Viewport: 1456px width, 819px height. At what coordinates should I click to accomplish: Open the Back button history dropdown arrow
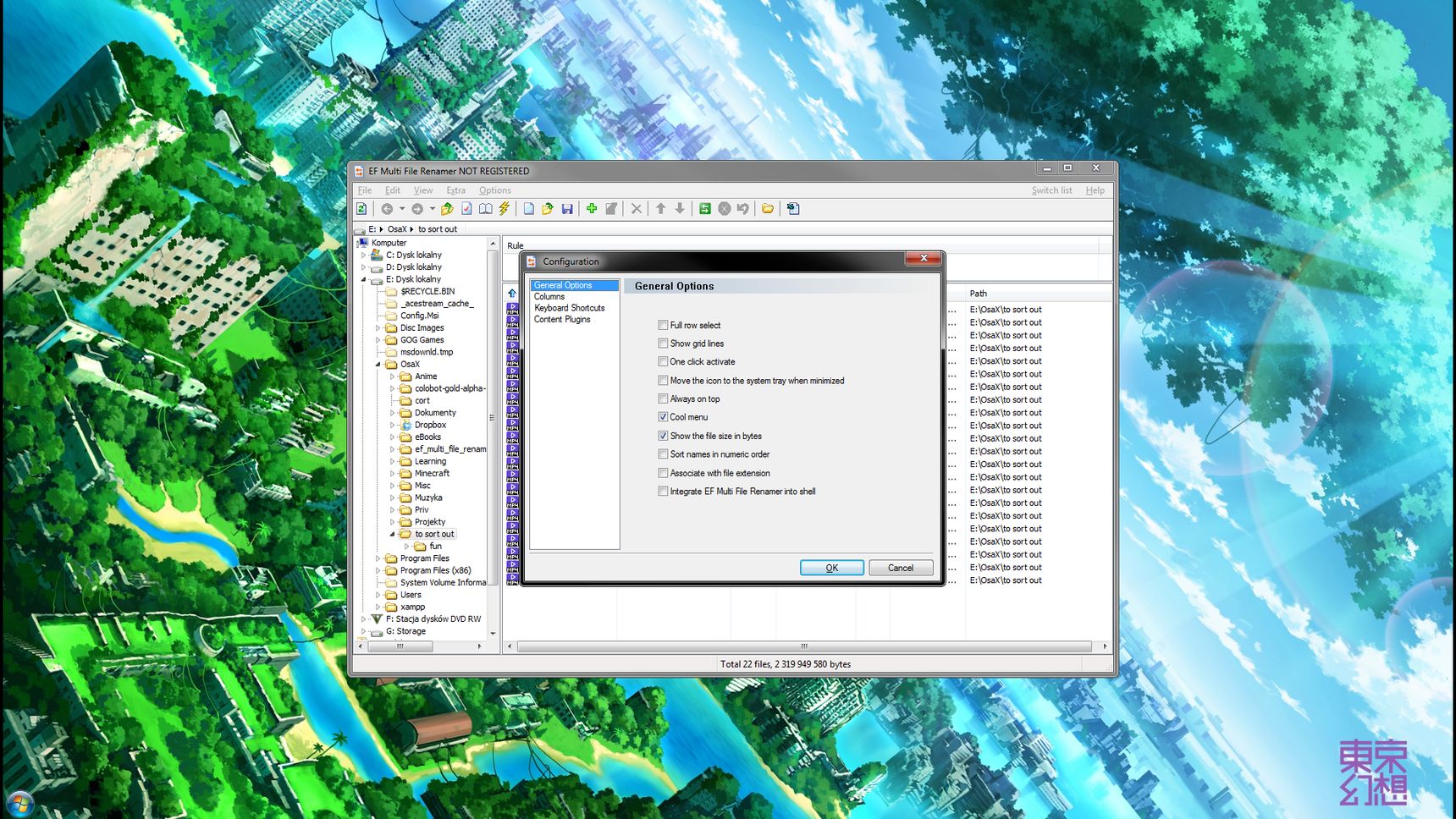(401, 209)
